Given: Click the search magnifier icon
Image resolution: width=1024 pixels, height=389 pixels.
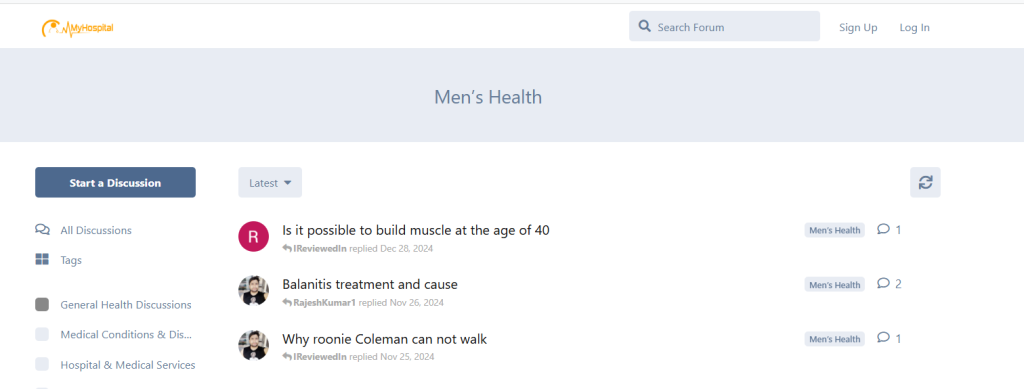Looking at the screenshot, I should coord(645,27).
